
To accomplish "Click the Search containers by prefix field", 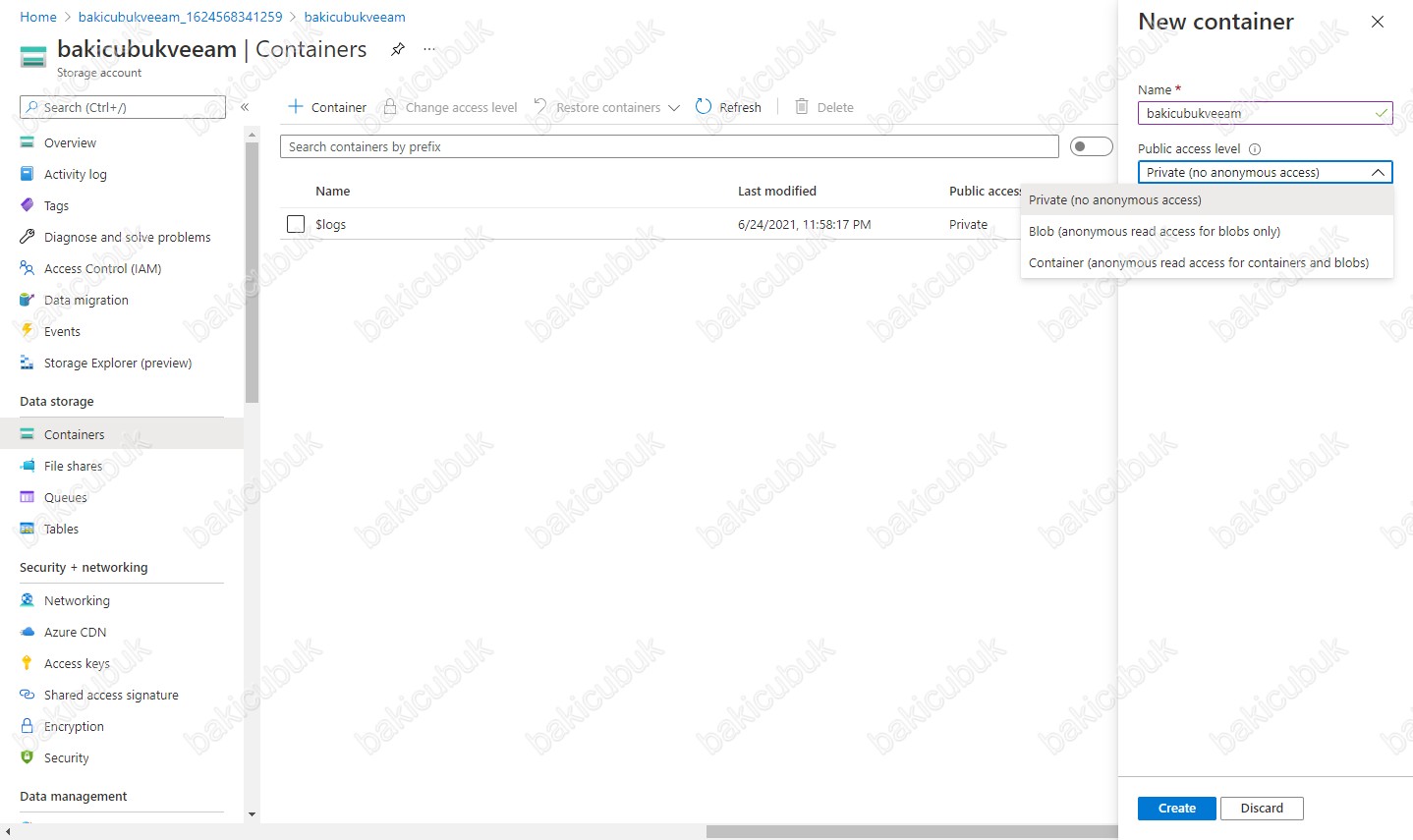I will tap(669, 146).
